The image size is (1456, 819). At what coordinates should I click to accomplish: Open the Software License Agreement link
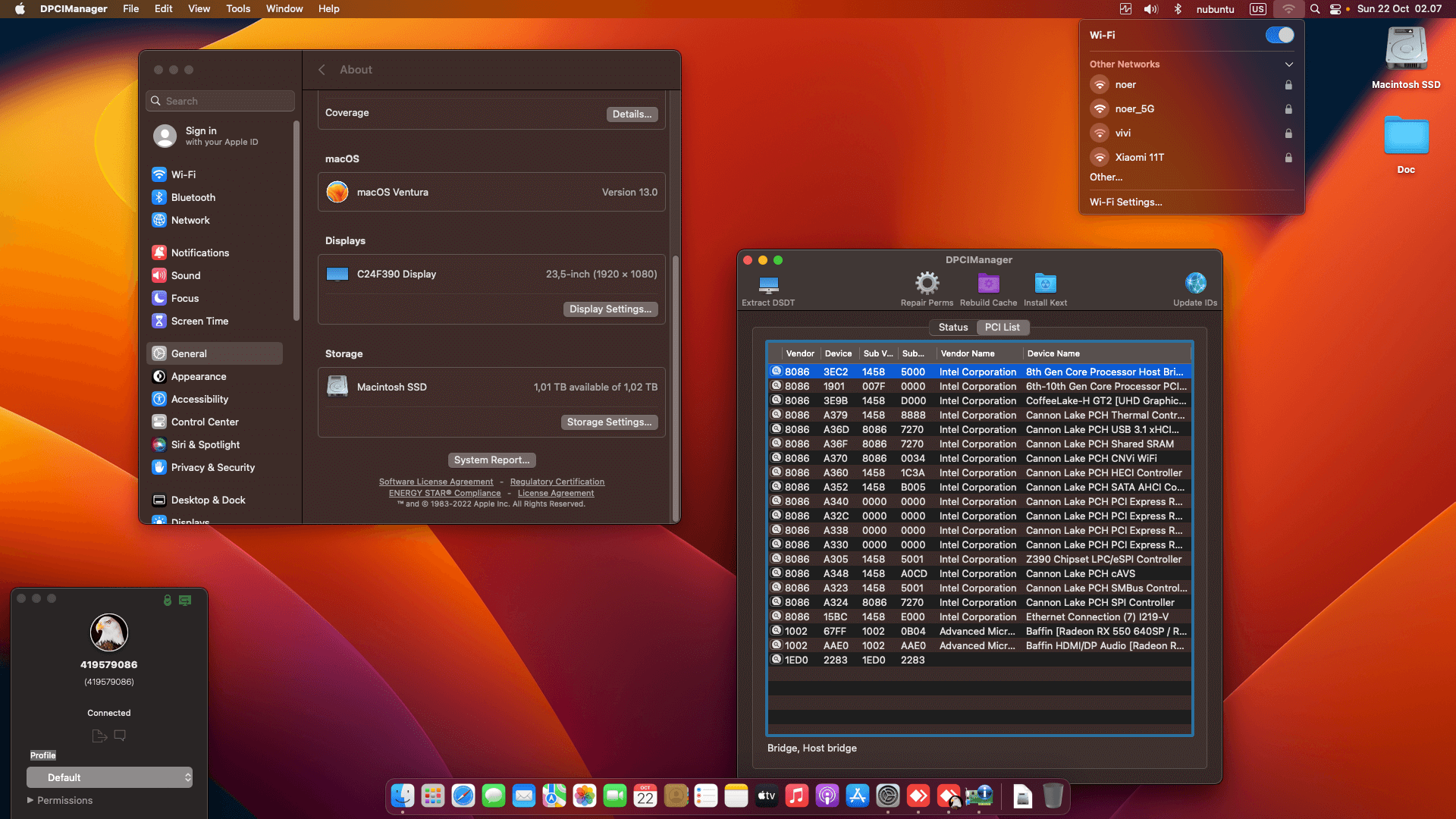[x=436, y=482]
